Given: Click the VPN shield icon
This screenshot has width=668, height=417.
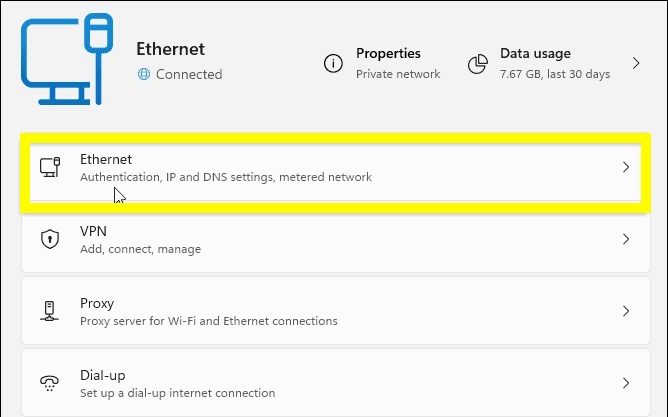Looking at the screenshot, I should (x=49, y=239).
